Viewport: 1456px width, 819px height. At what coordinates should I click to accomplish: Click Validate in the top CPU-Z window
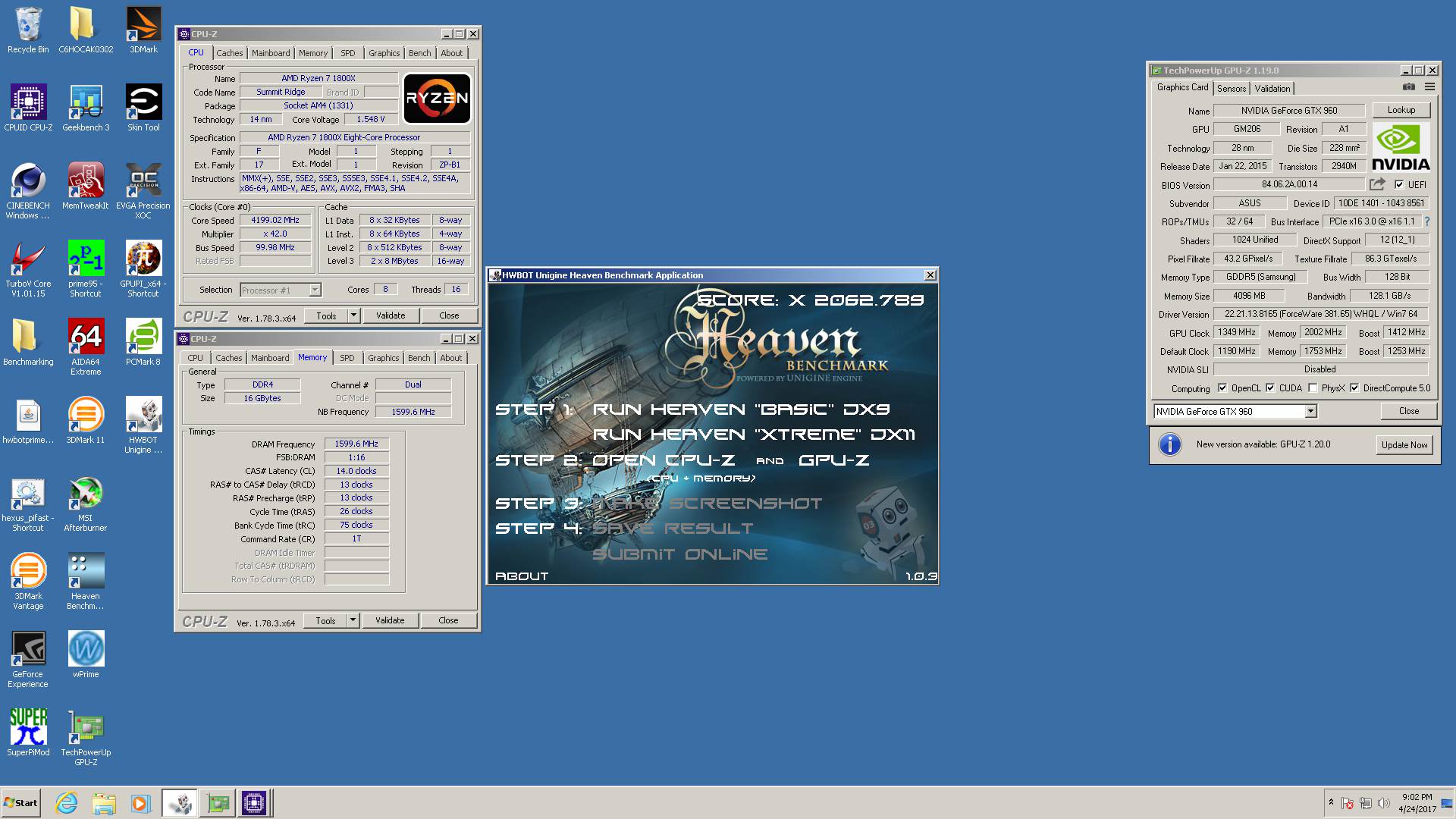pos(391,315)
